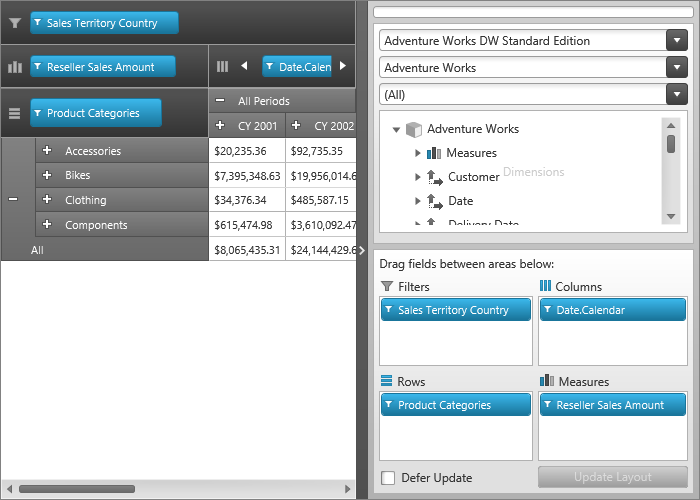Click Sales Territory Country field in pivot filter area
The width and height of the screenshot is (700, 500).
tap(104, 23)
